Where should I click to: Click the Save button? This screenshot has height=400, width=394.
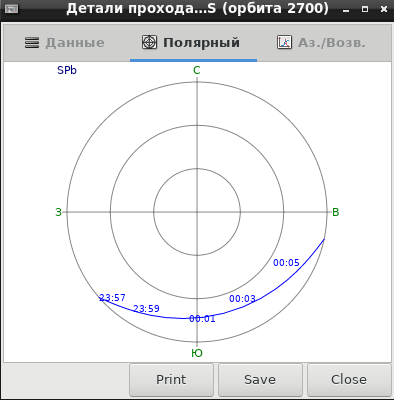tap(260, 380)
